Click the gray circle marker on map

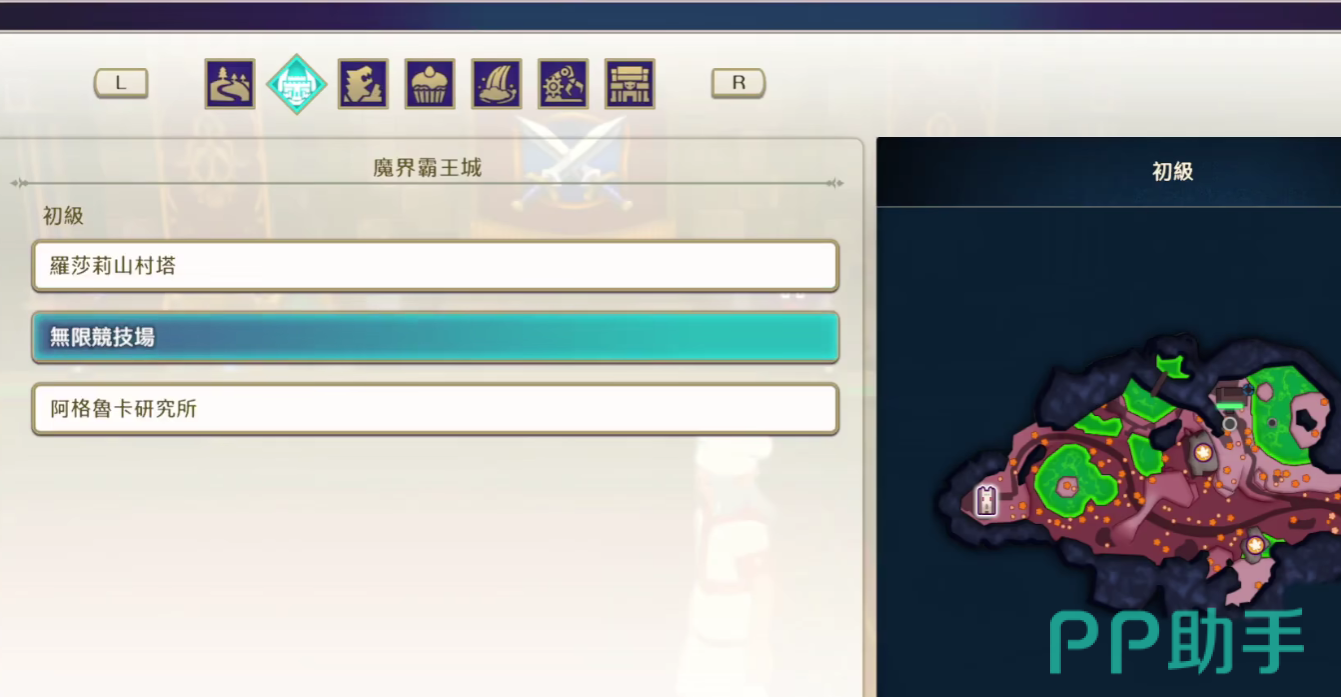coord(1229,424)
